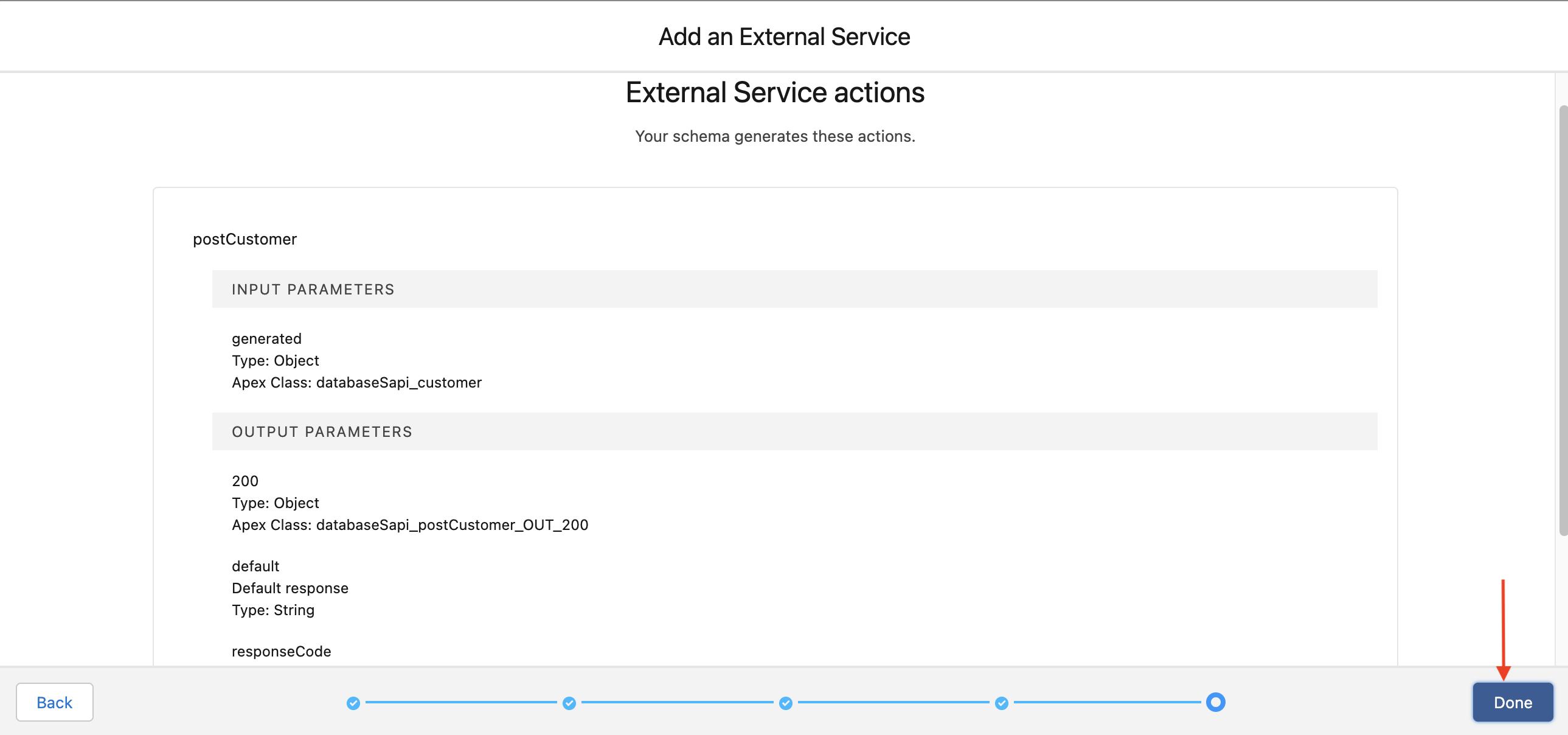The height and width of the screenshot is (735, 1568).
Task: Click the fourth progress checkmark icon
Action: click(x=1001, y=703)
